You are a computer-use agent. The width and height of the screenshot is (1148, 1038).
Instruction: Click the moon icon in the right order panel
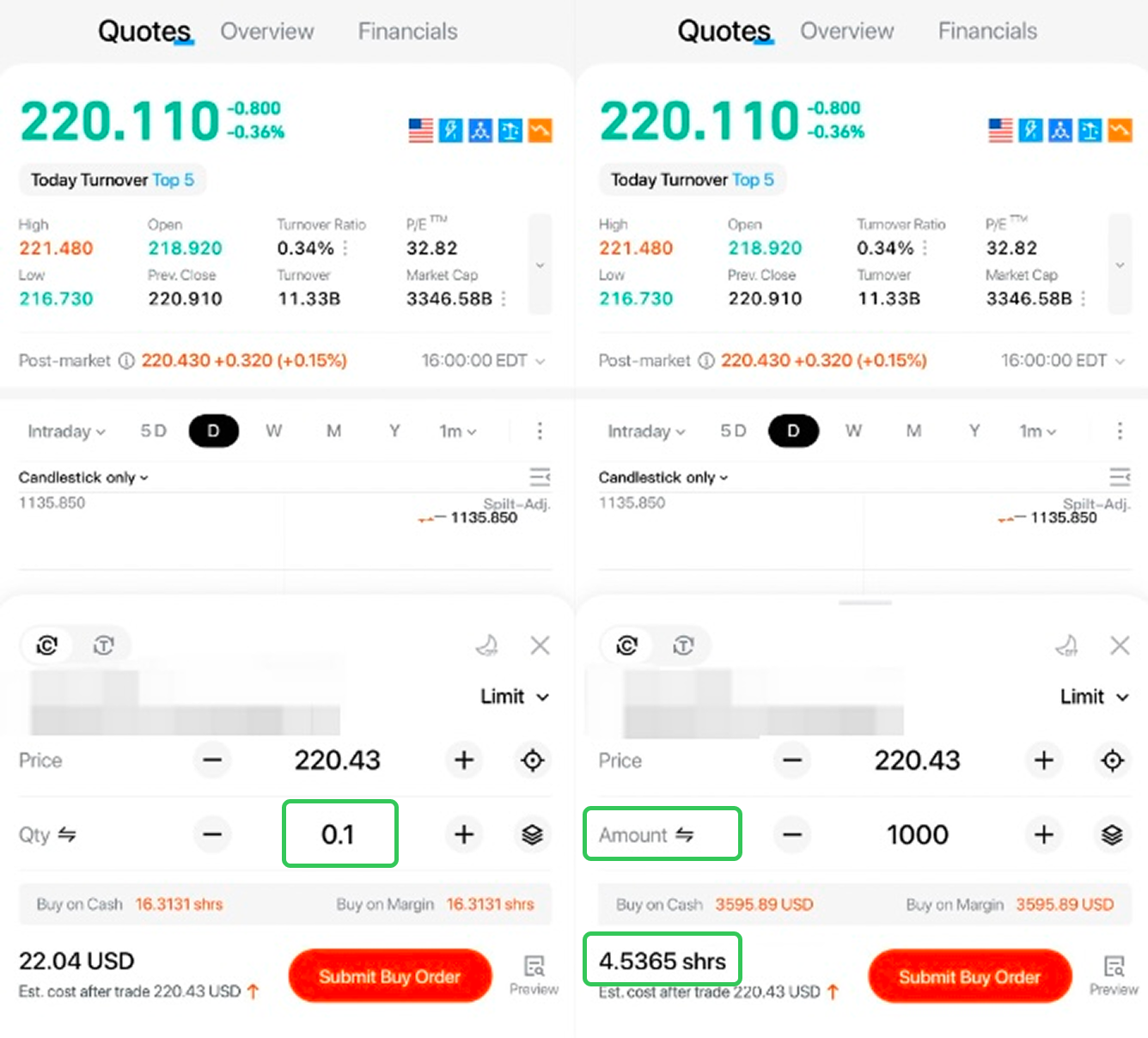point(1067,645)
